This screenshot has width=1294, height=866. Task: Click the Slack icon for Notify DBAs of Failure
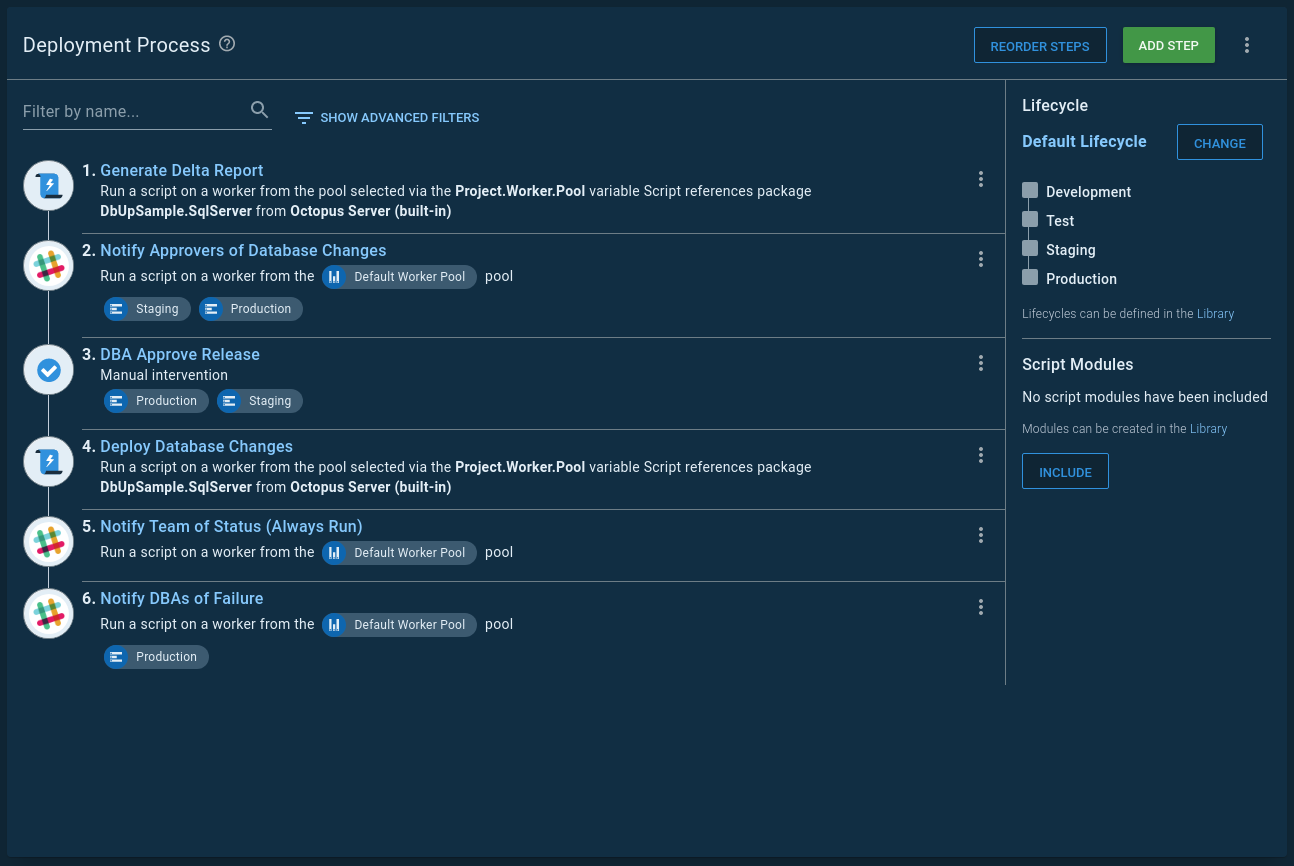[x=48, y=613]
